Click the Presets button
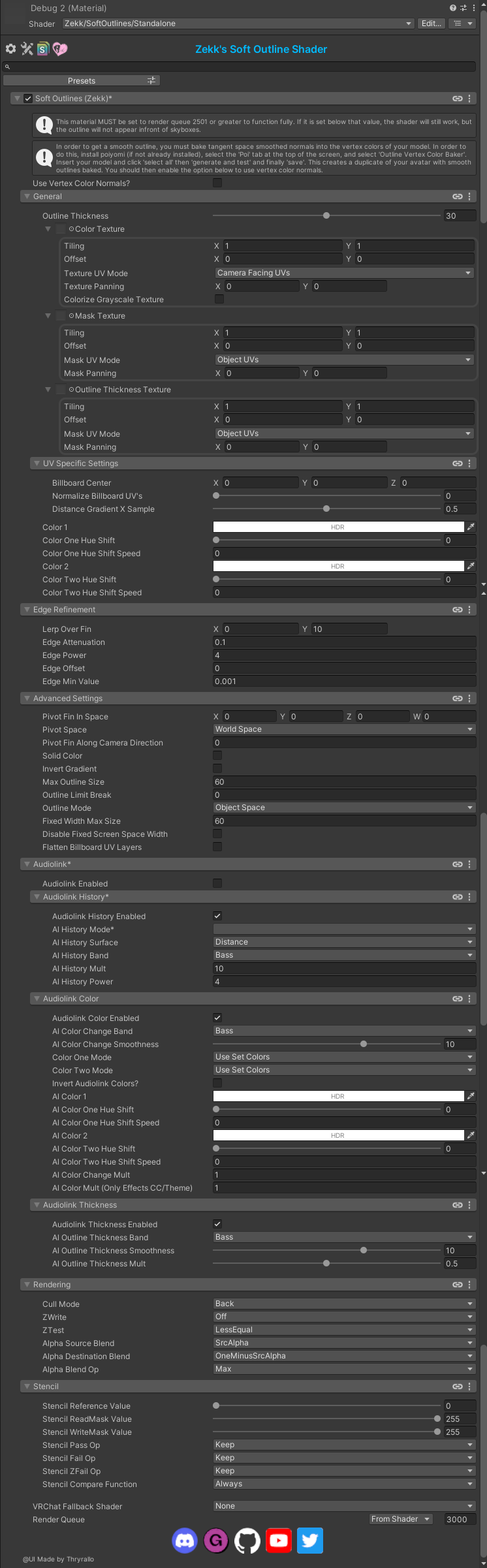This screenshot has height=1568, width=487. click(82, 80)
